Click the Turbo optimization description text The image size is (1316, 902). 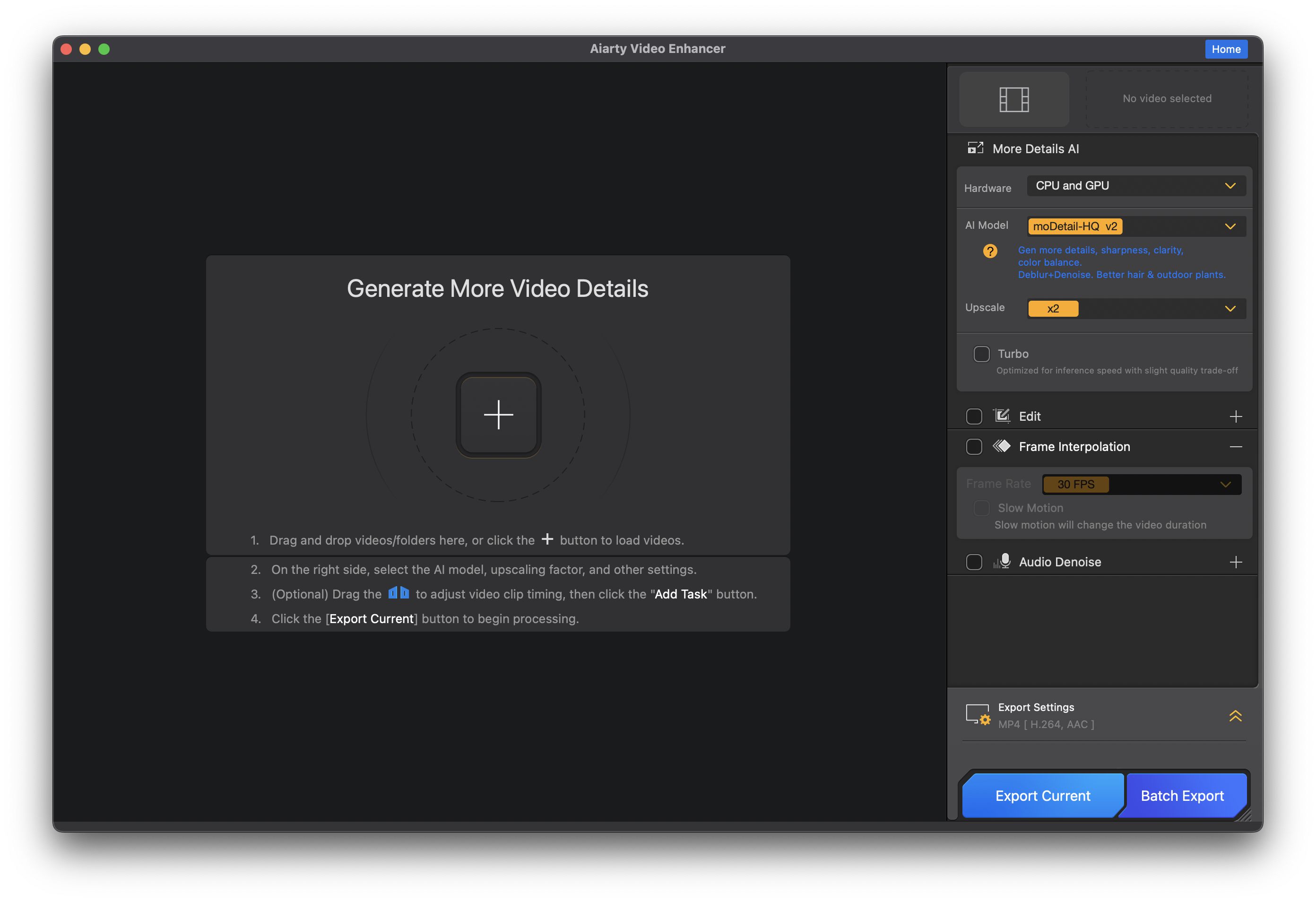tap(1117, 370)
